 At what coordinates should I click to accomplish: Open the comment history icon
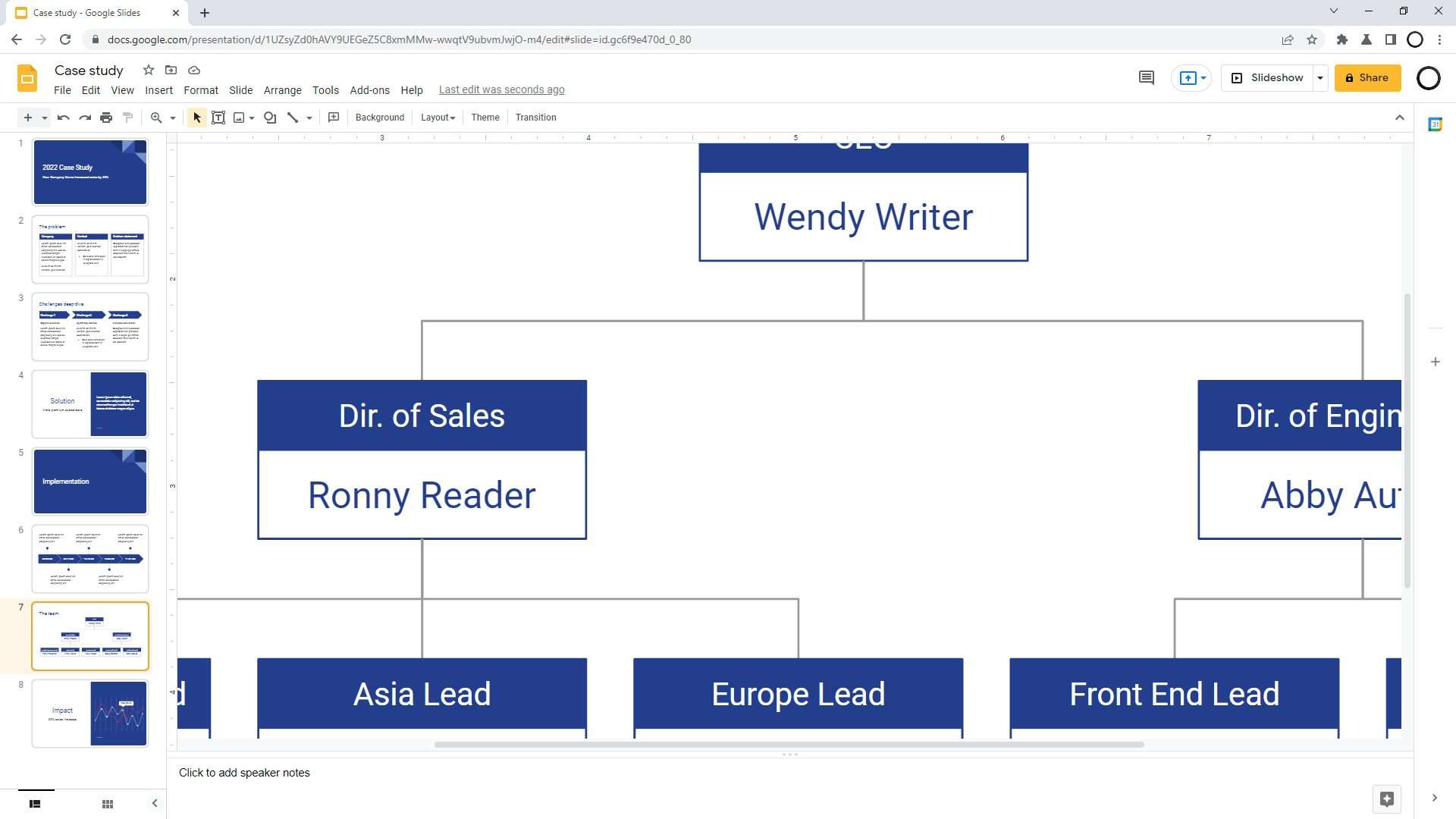coord(1147,78)
